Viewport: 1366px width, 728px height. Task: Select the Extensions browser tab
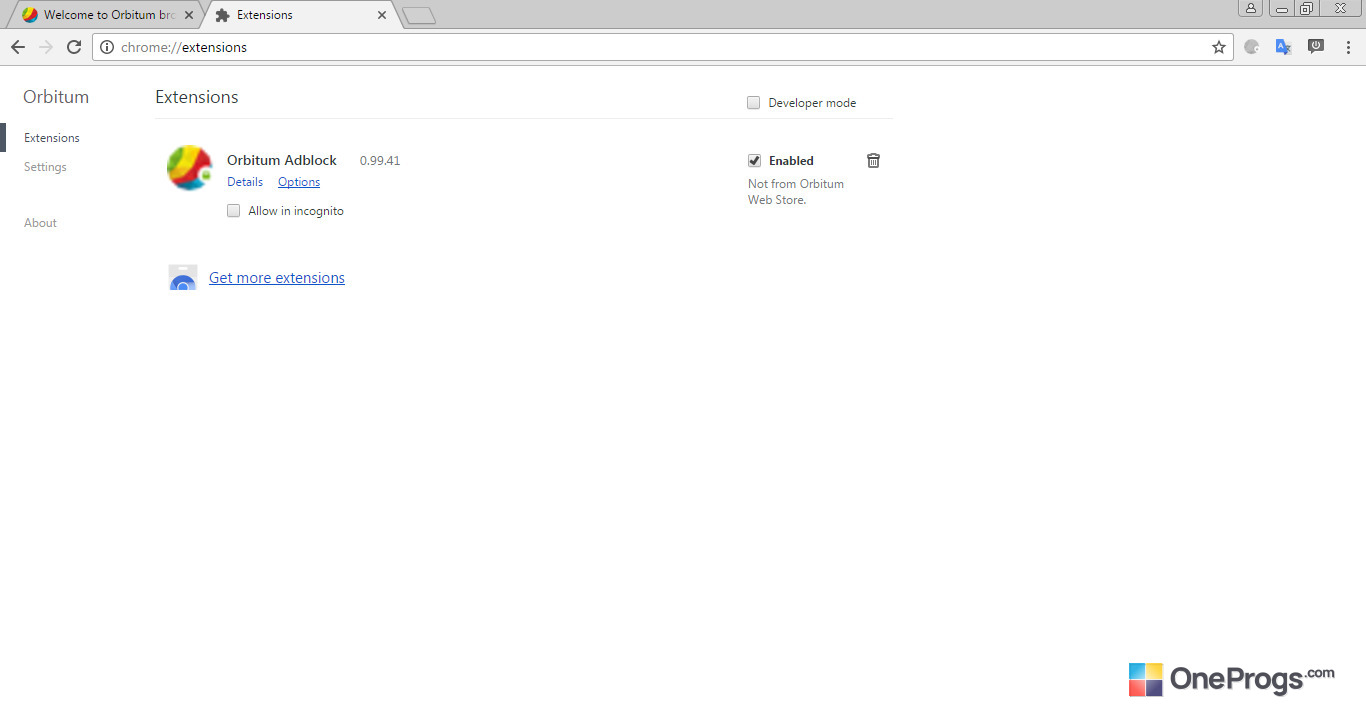pyautogui.click(x=302, y=15)
